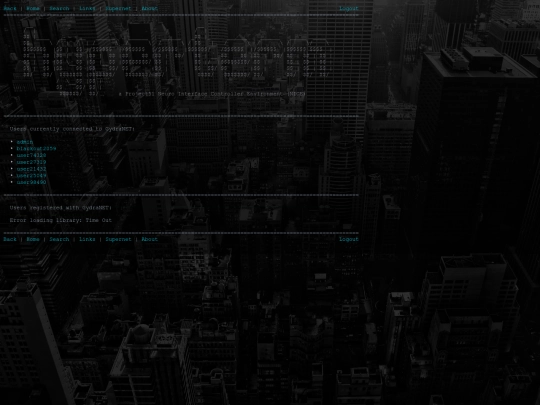Click the 'Users currently connected to CydraNET:' heading
Screen dimensions: 540x405
(x=72, y=129)
